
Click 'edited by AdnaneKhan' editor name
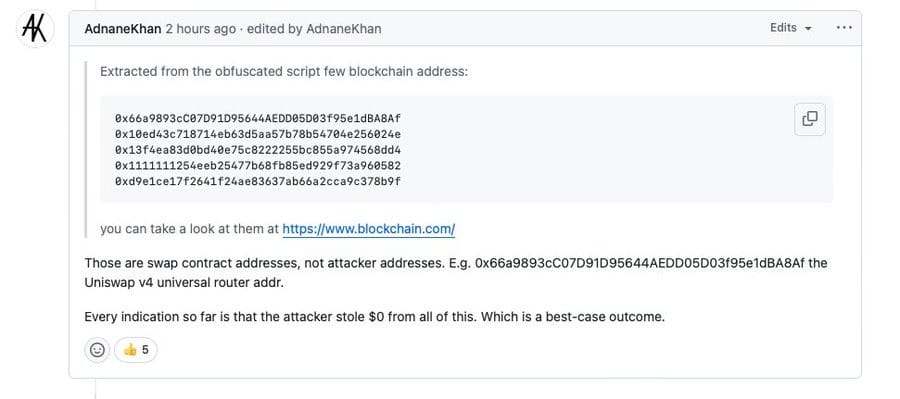(x=344, y=29)
